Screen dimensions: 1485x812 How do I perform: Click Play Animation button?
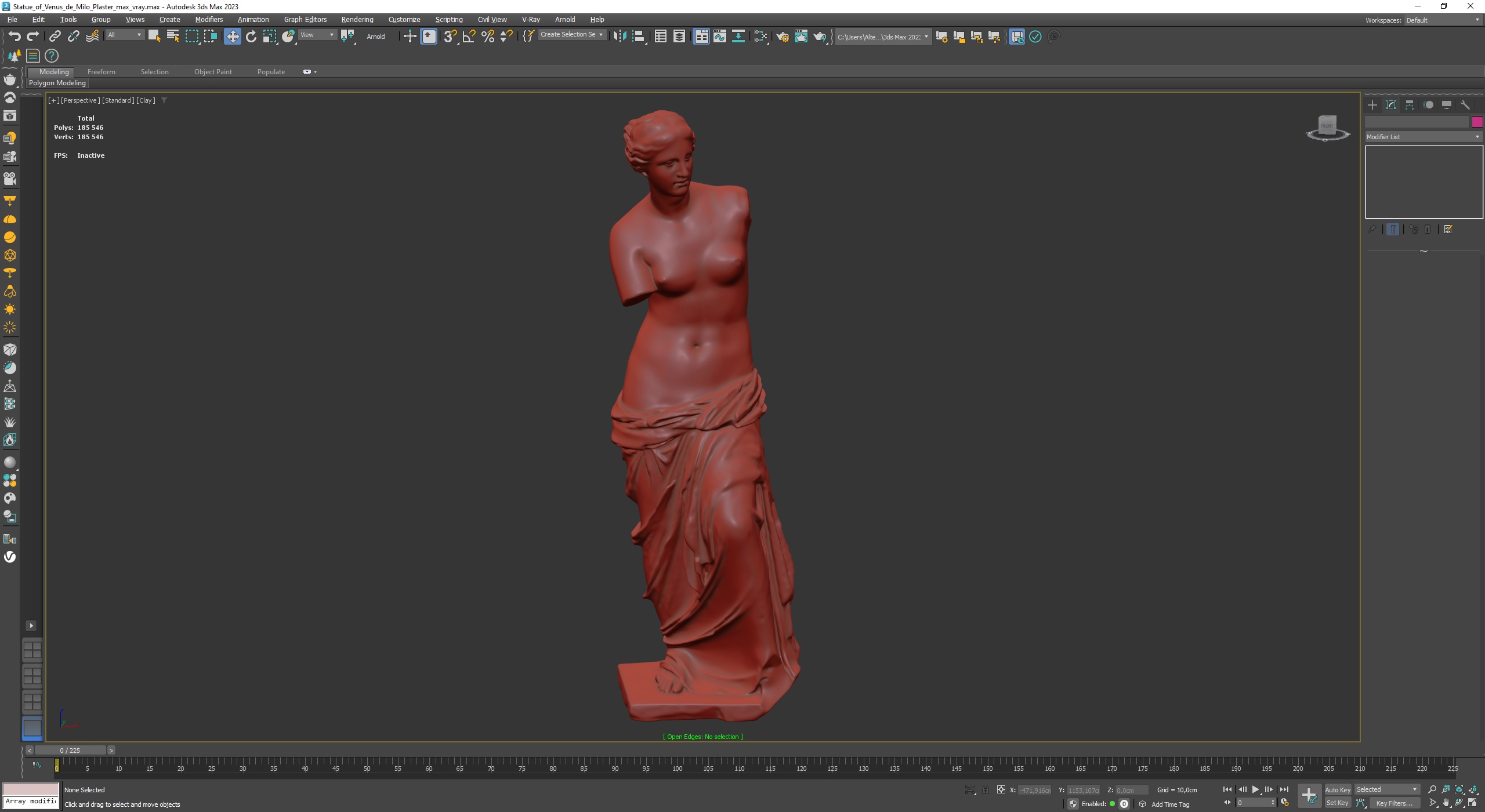1255,789
